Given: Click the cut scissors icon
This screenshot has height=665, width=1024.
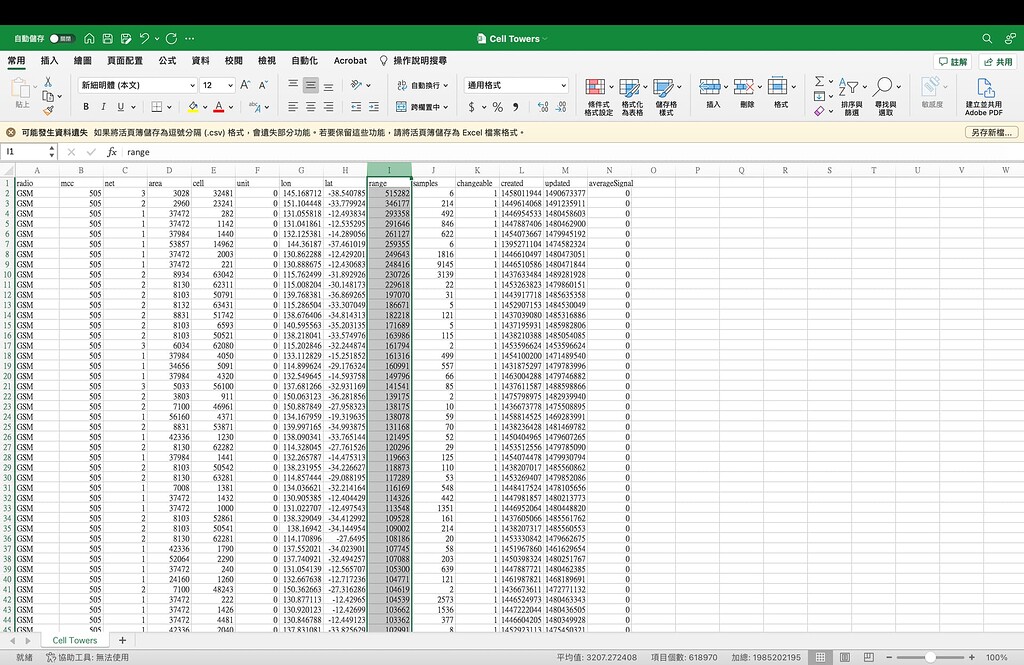Looking at the screenshot, I should coord(48,81).
